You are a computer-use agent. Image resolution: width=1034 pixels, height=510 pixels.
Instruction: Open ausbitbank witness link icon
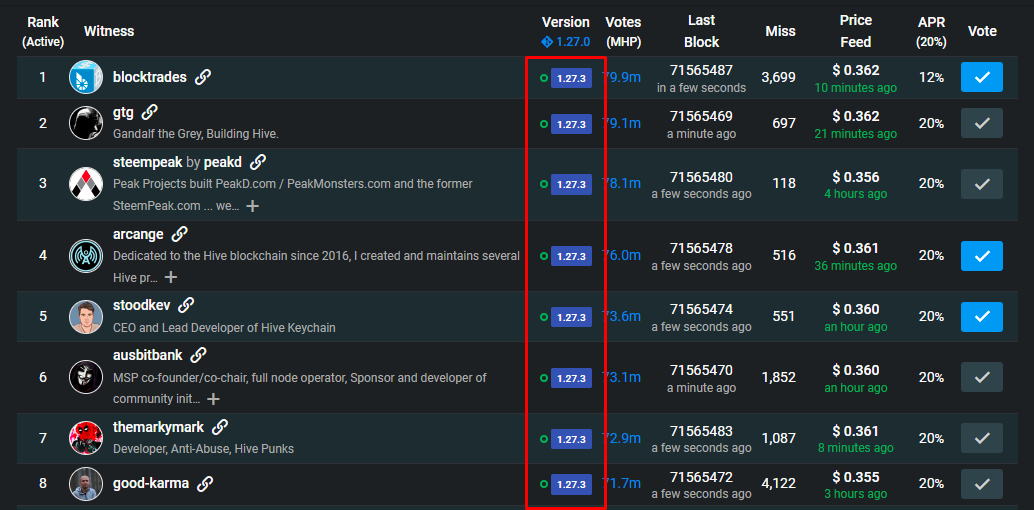point(198,356)
